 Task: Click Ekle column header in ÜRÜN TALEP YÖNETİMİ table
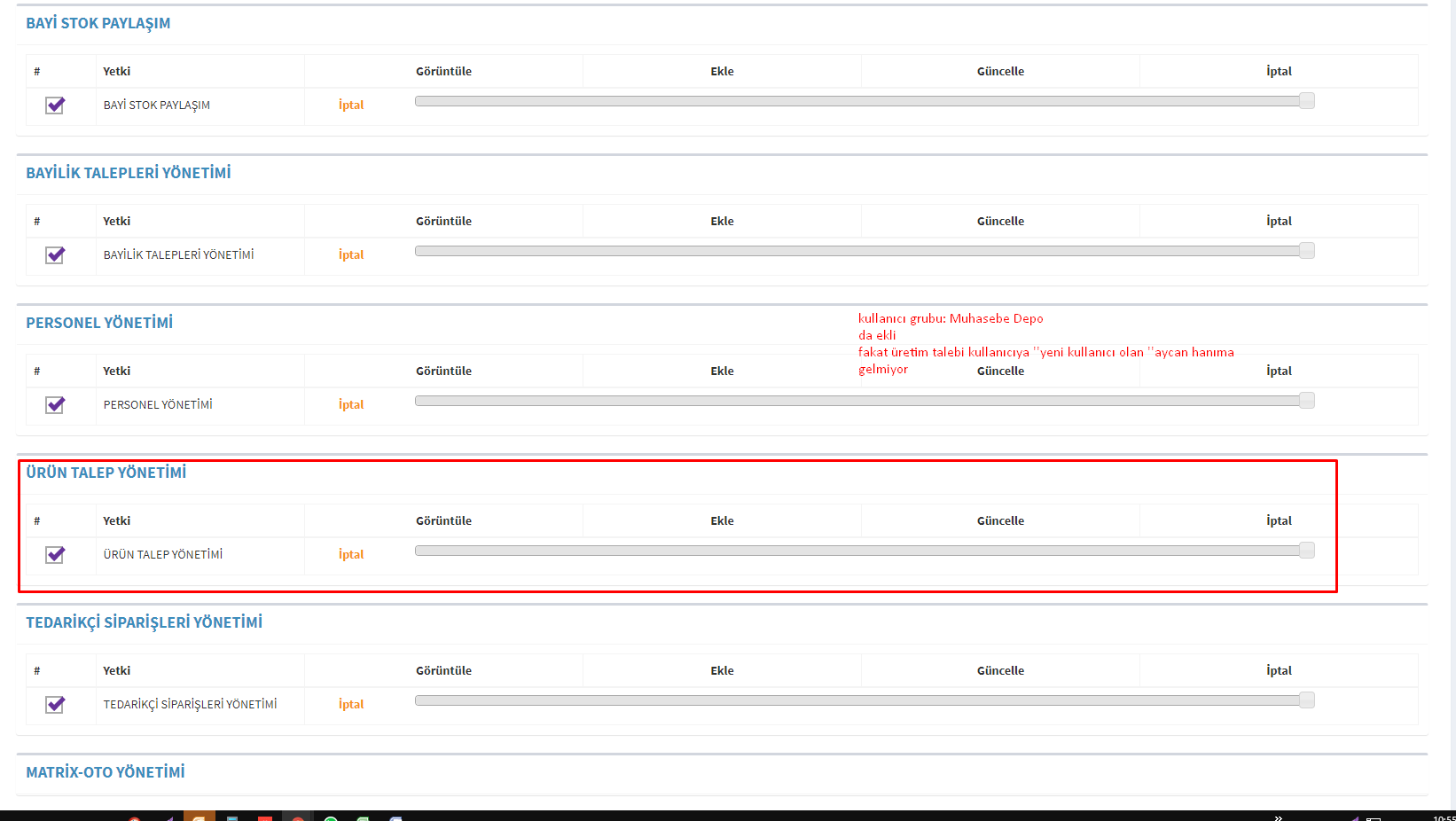(722, 521)
